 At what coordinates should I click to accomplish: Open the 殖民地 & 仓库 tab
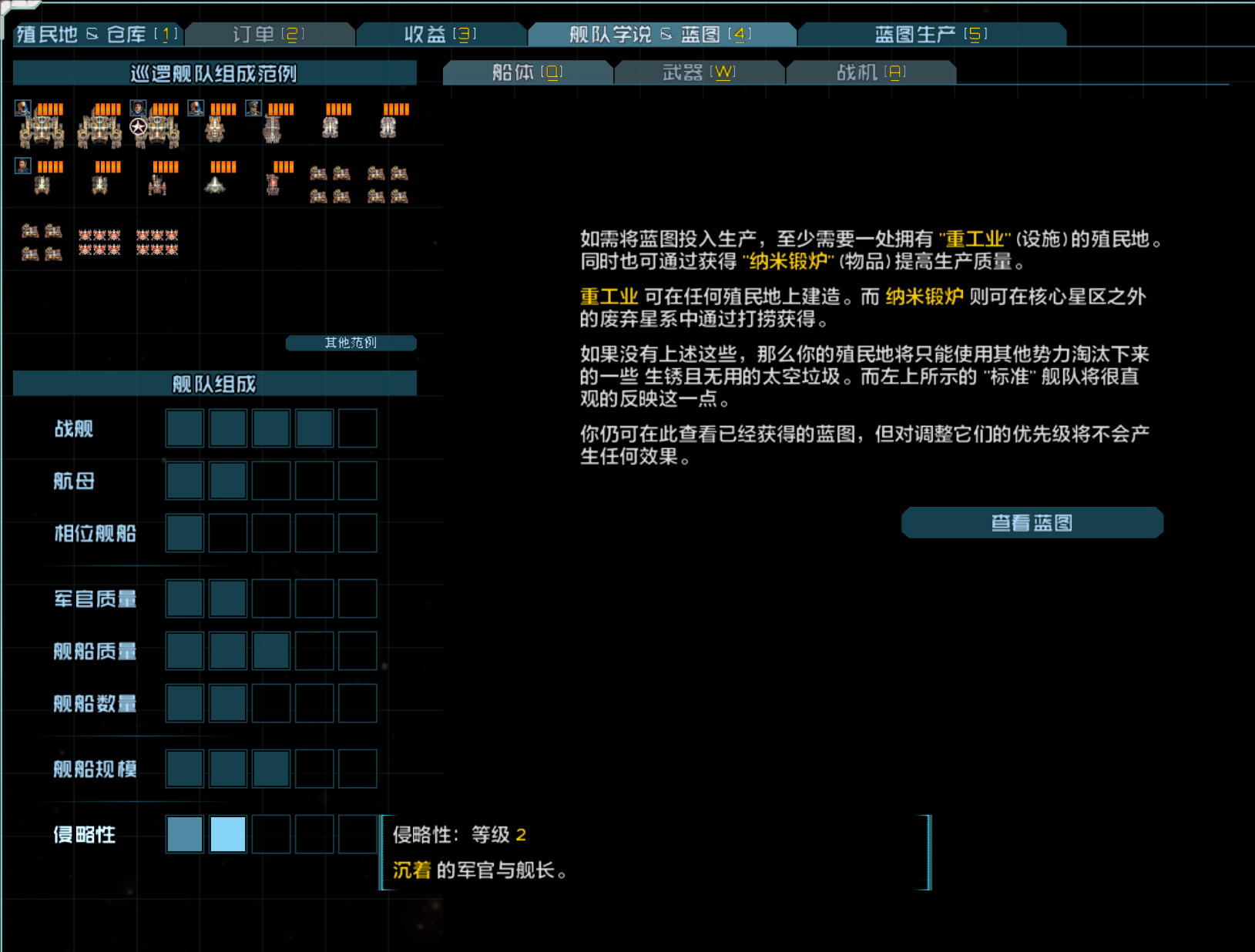click(98, 35)
